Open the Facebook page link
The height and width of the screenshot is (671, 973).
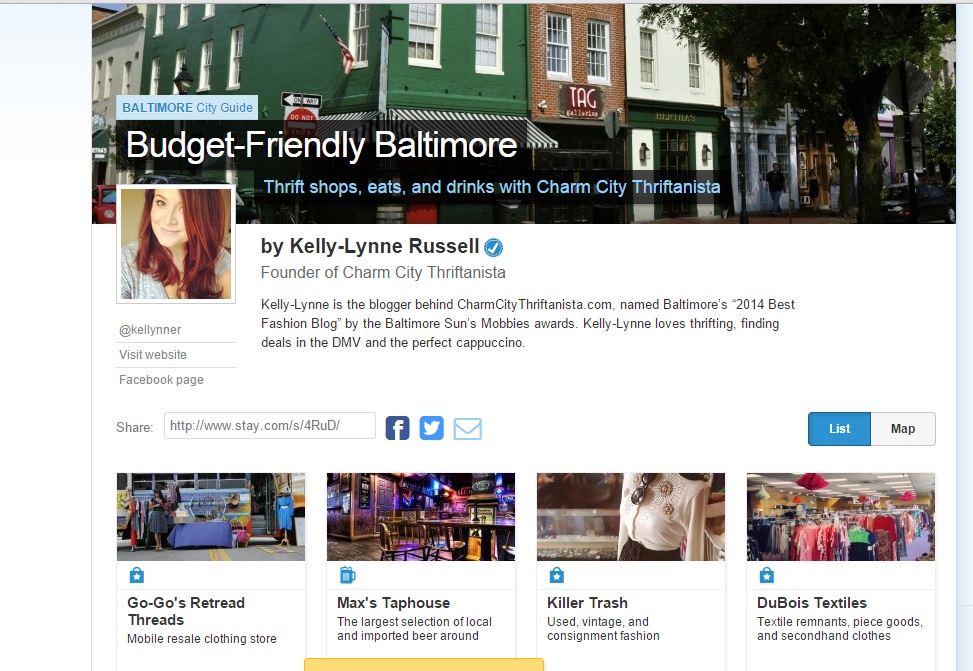tap(161, 380)
